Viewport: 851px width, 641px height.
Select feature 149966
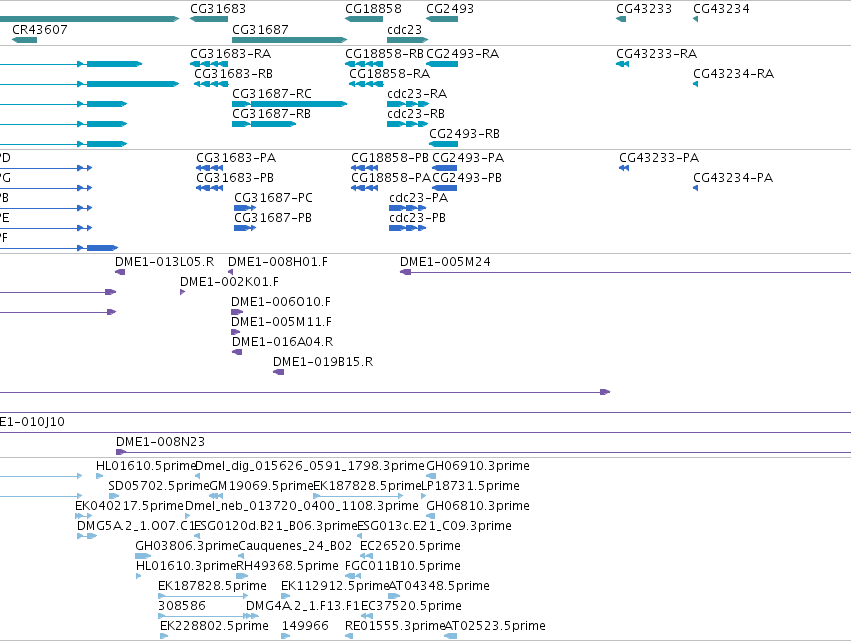pyautogui.click(x=286, y=636)
